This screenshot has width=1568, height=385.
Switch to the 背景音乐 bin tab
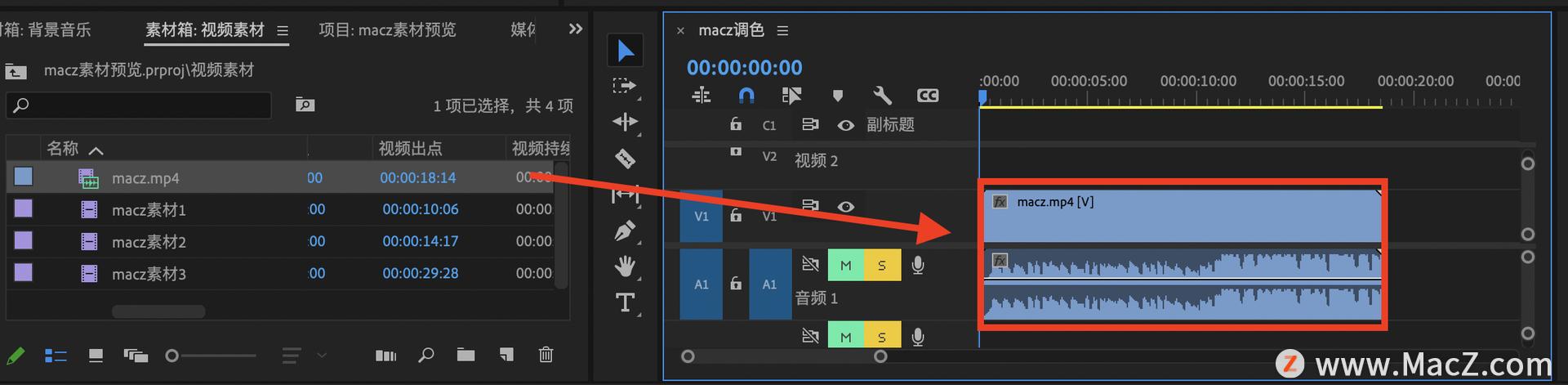[x=46, y=30]
